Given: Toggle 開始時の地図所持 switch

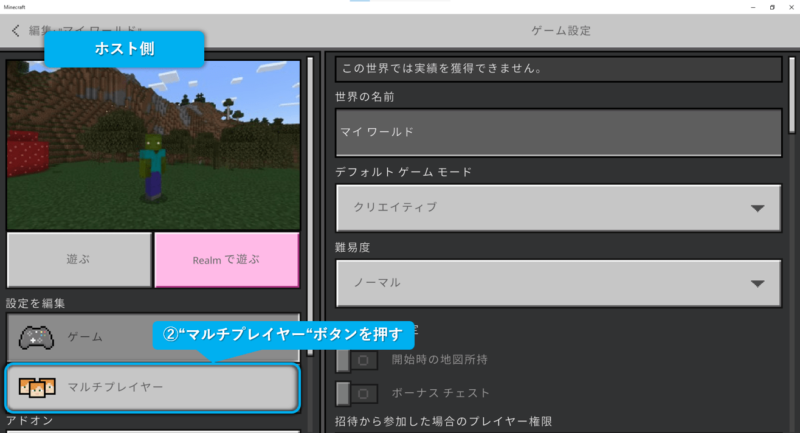Looking at the screenshot, I should tap(357, 361).
